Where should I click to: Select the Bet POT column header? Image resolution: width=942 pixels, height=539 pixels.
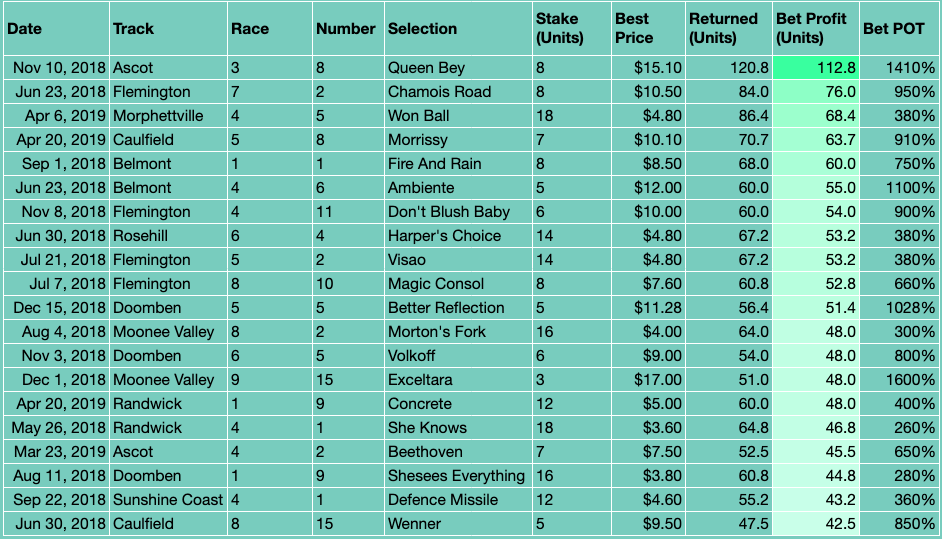899,28
